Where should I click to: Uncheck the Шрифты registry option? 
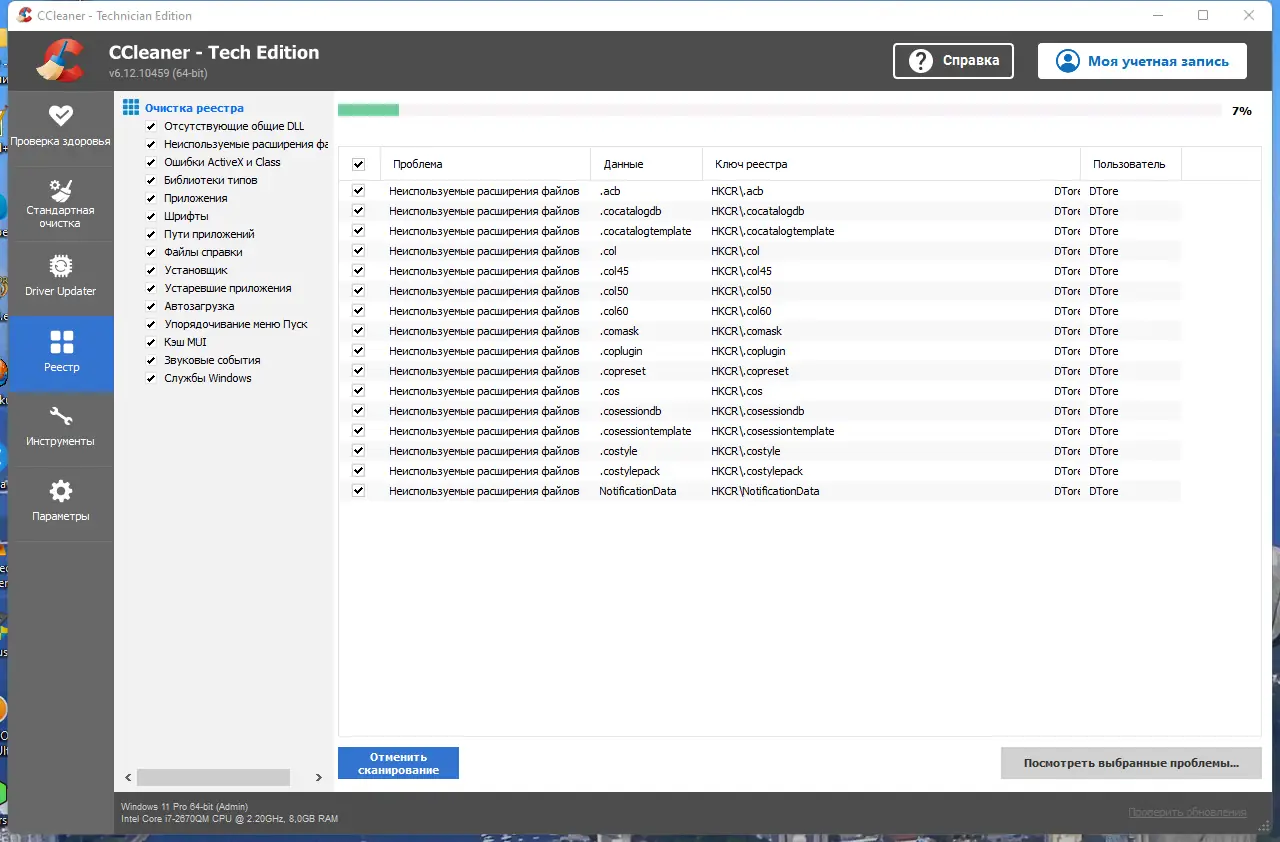[x=150, y=215]
